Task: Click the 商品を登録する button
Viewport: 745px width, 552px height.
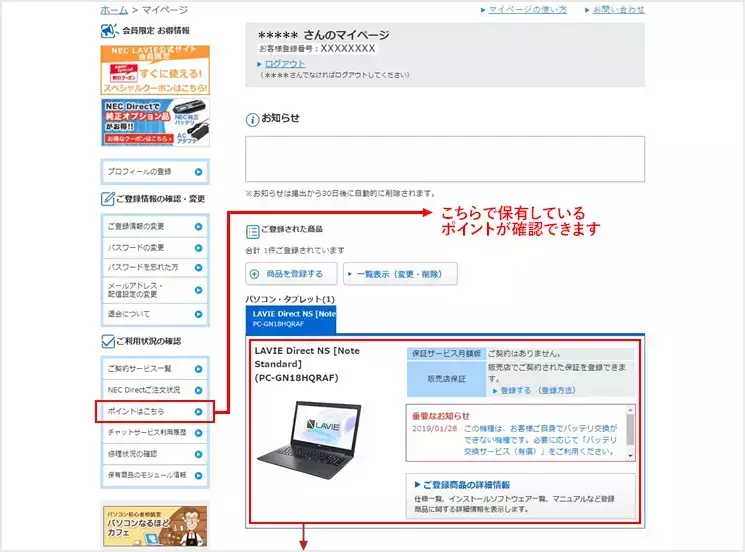Action: point(291,274)
